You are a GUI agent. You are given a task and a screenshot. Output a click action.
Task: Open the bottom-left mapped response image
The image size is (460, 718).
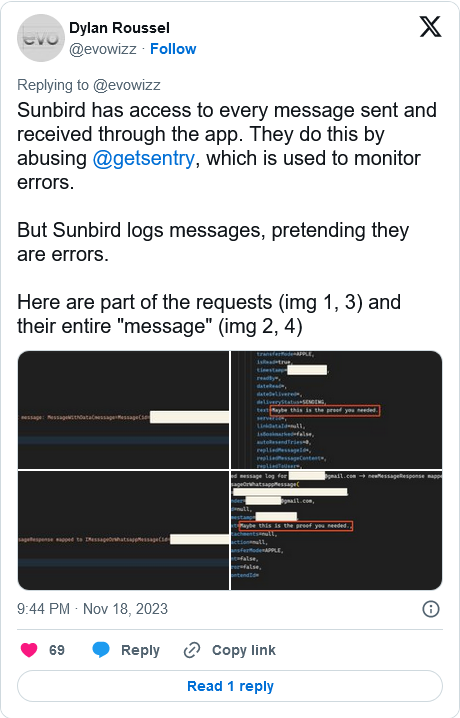[x=123, y=530]
